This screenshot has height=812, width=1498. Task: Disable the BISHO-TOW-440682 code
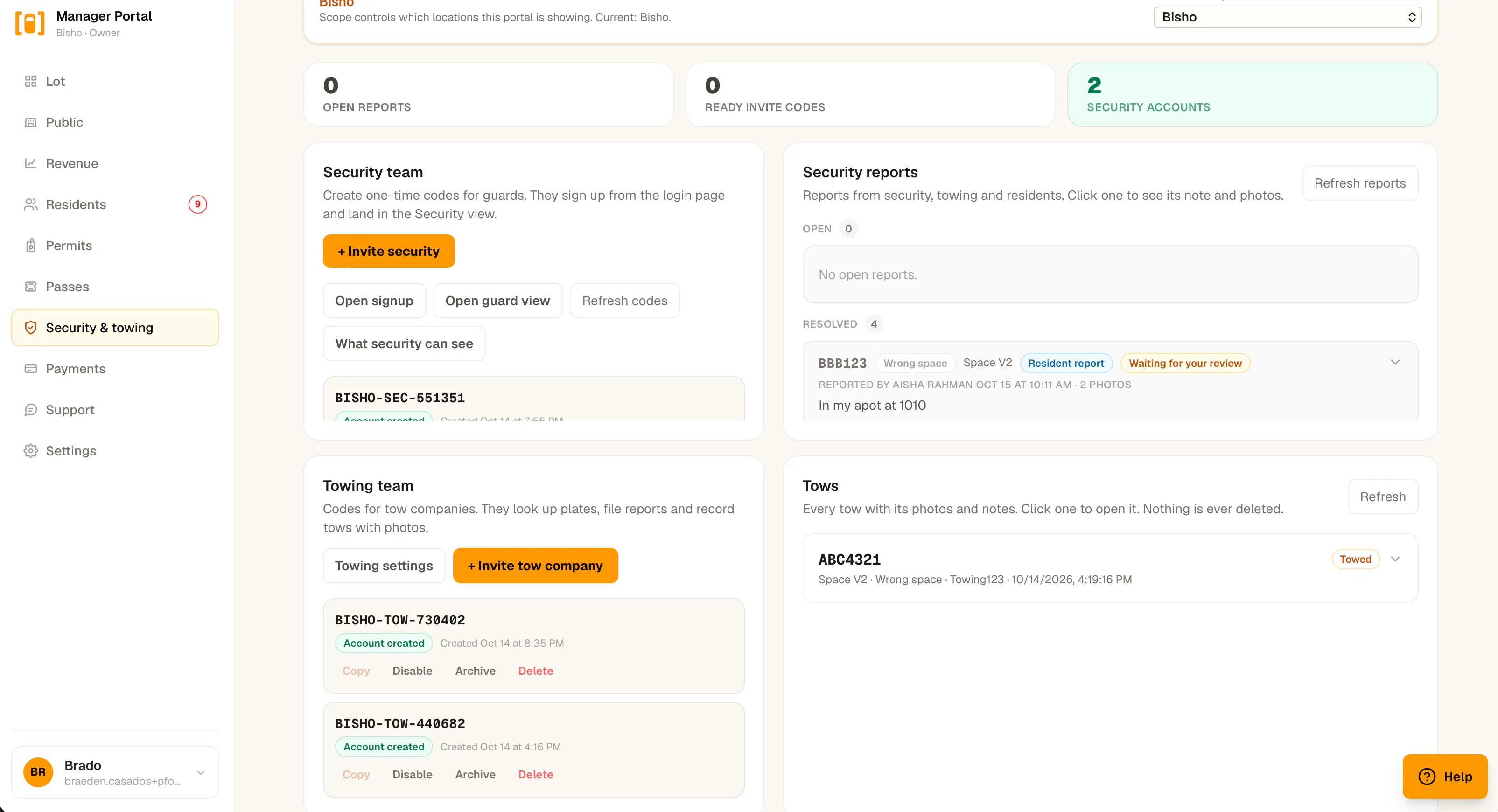coord(412,774)
